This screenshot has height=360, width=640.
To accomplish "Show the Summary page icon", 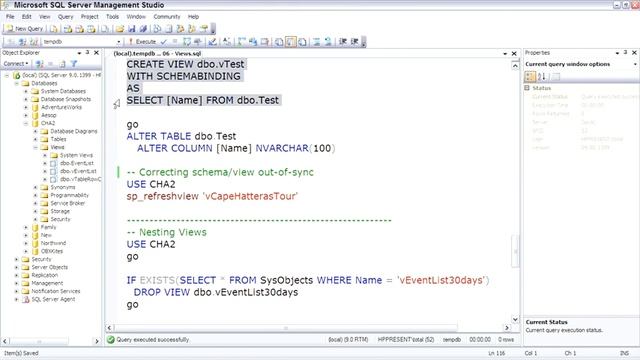I will point(169,29).
